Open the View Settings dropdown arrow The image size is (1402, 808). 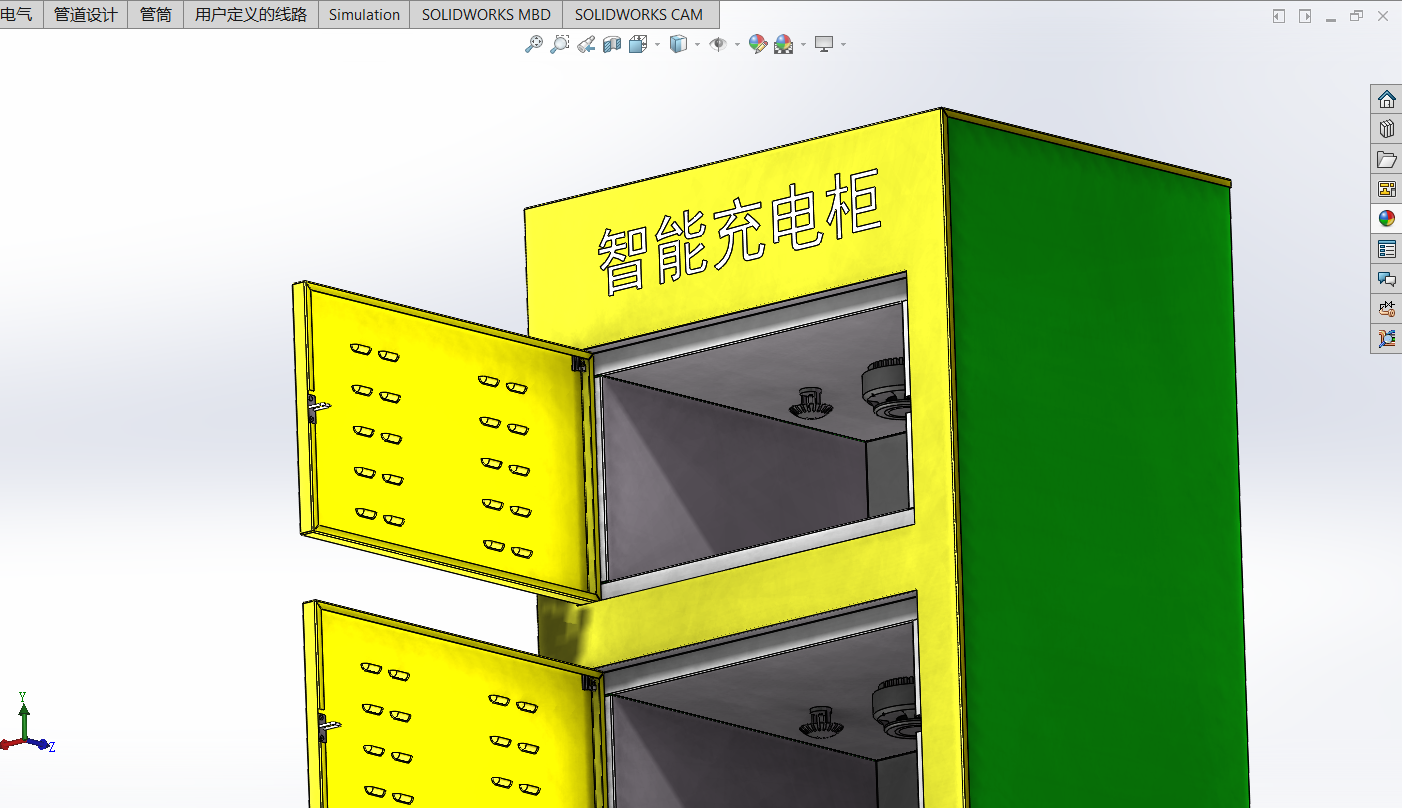[843, 44]
